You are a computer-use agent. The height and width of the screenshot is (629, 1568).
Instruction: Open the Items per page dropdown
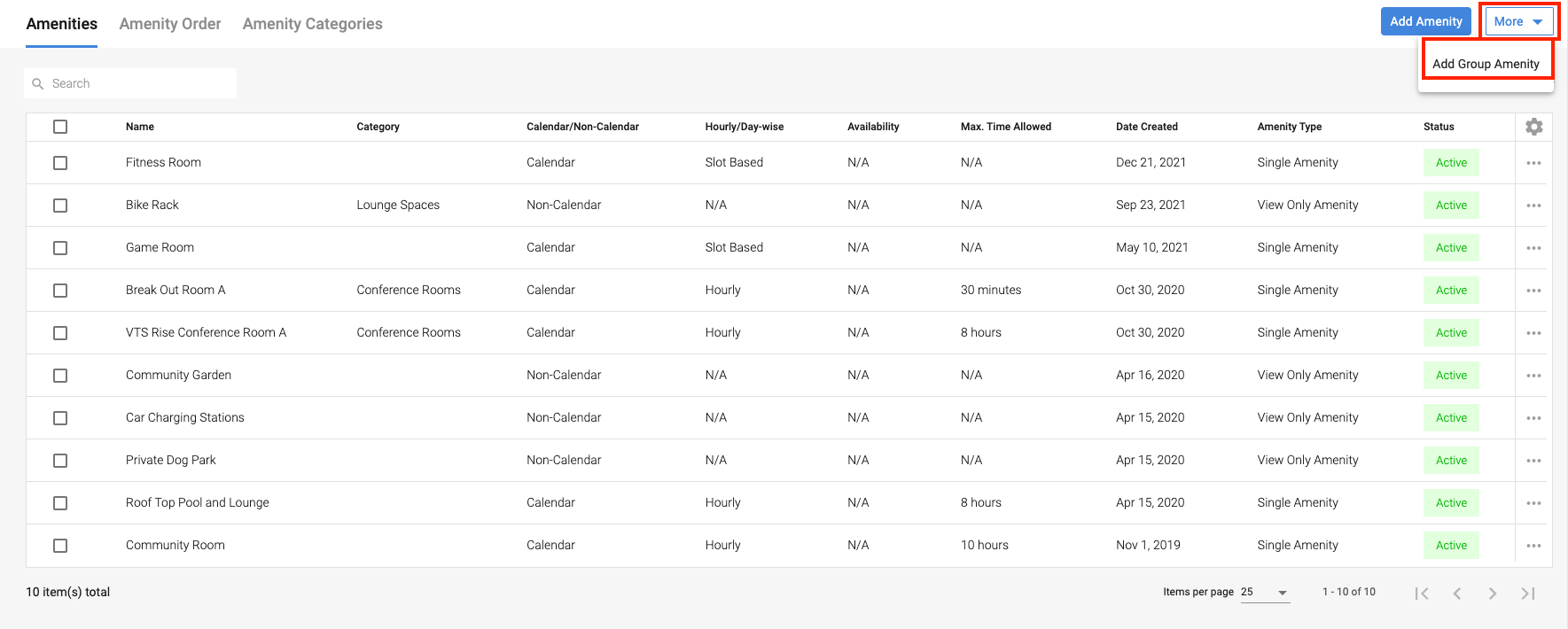[x=1265, y=593]
